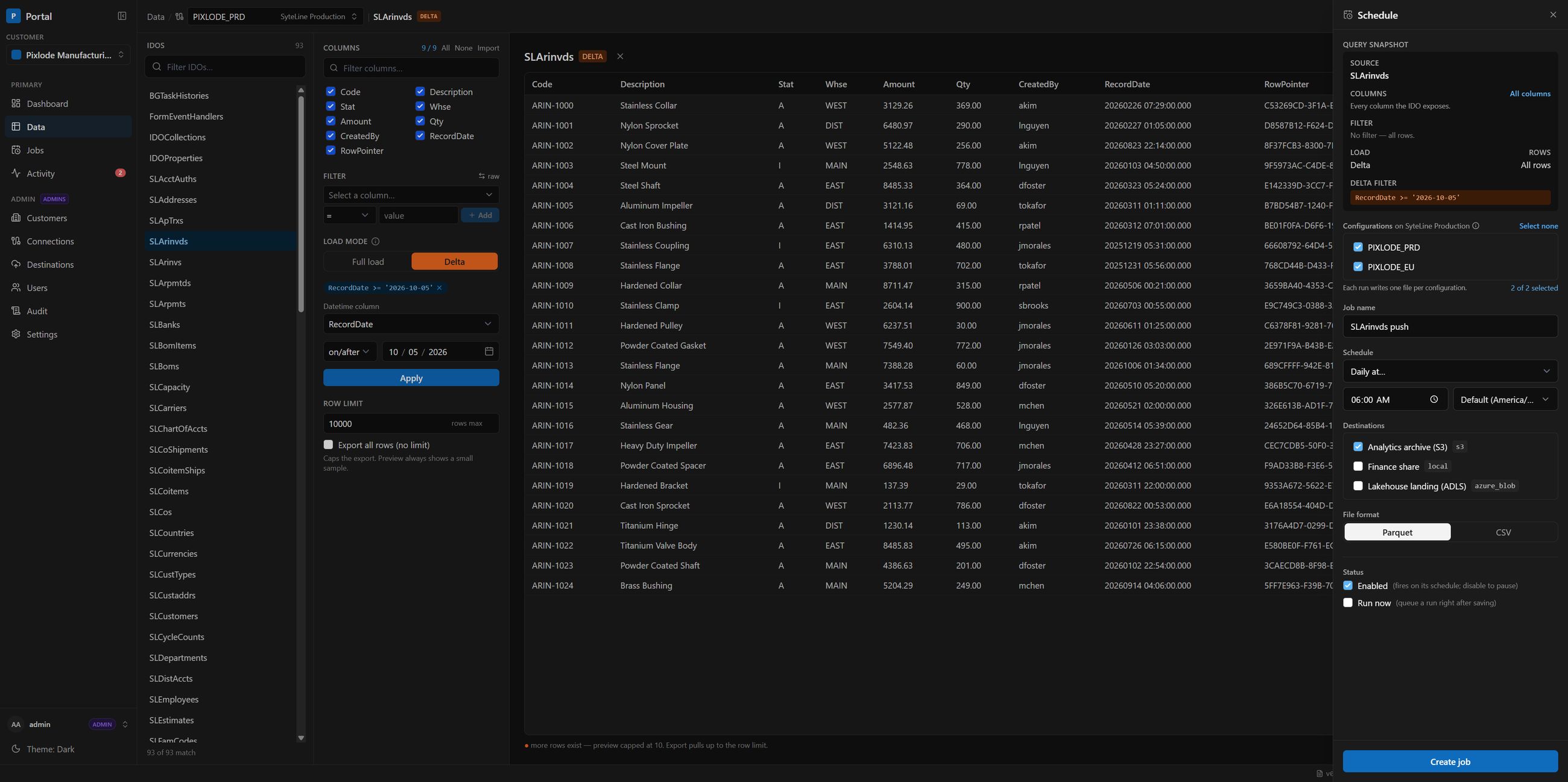Image resolution: width=1568 pixels, height=782 pixels.
Task: Open the Pixlode Manufacturing customer switcher
Action: click(x=68, y=55)
